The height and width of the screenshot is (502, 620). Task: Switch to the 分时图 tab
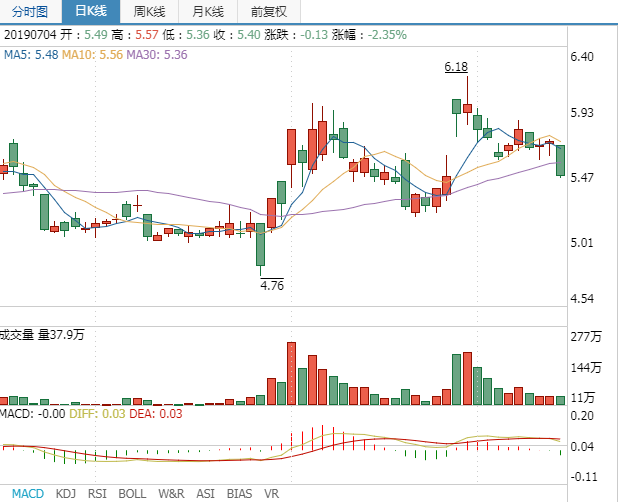point(29,12)
